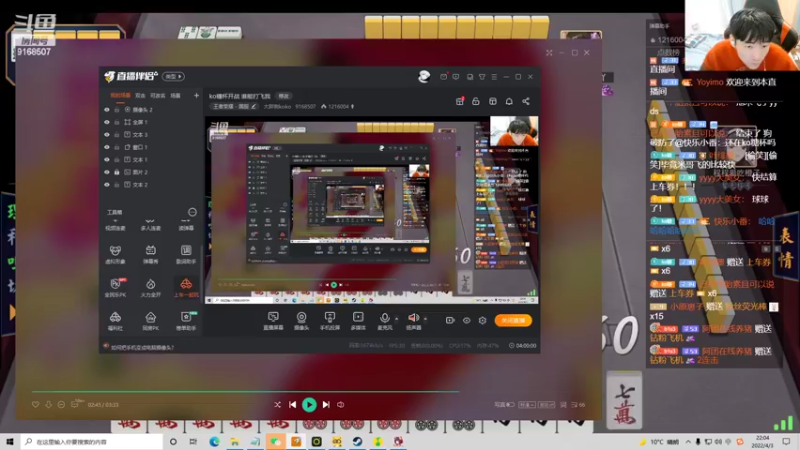800x450 pixels.
Task: Toggle the preview eye icon in bottom bar
Action: point(466,320)
